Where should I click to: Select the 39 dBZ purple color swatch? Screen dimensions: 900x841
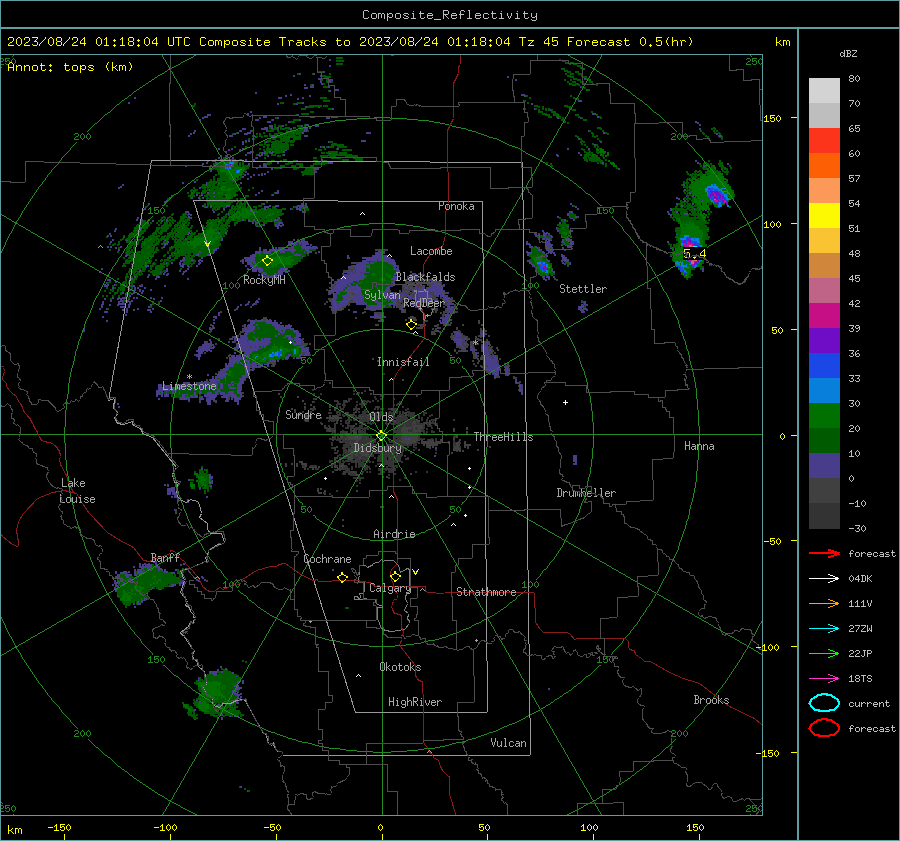[824, 340]
